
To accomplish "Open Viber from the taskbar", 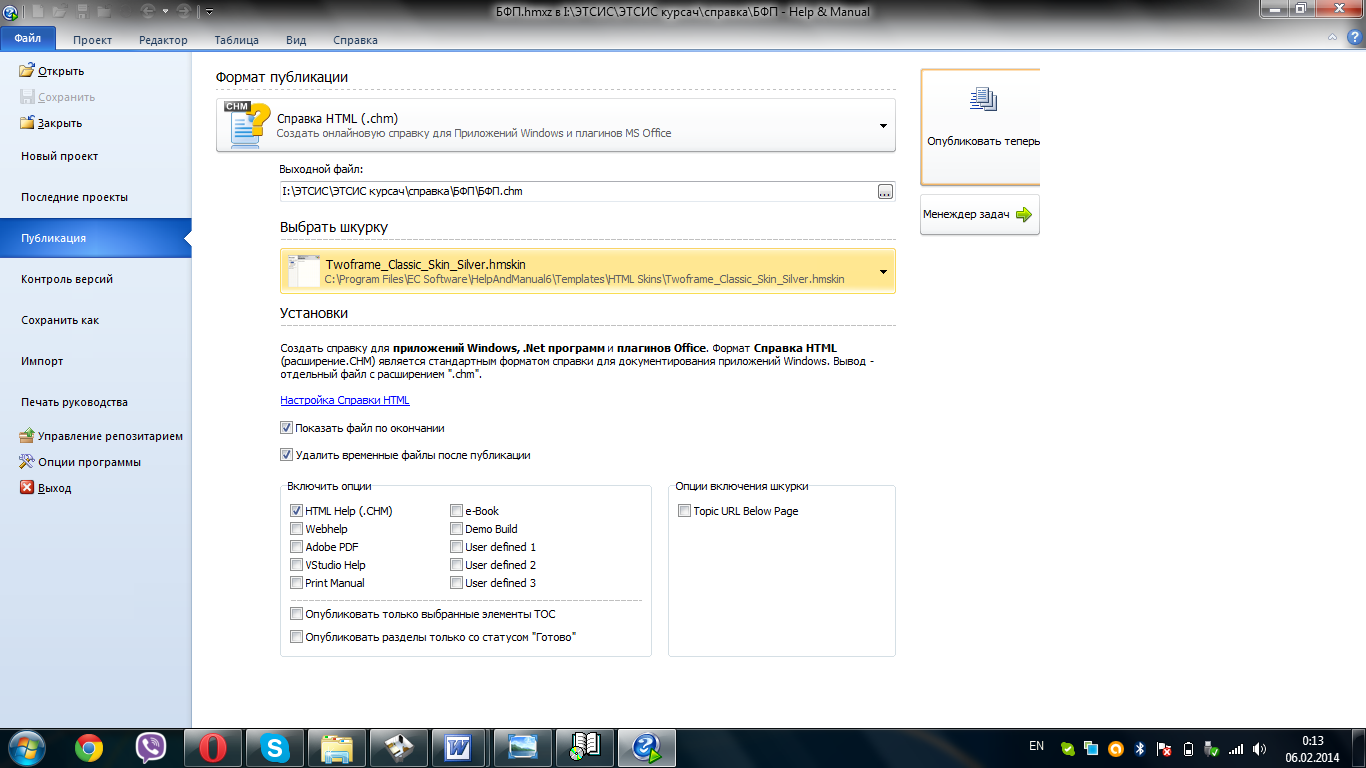I will coord(151,748).
